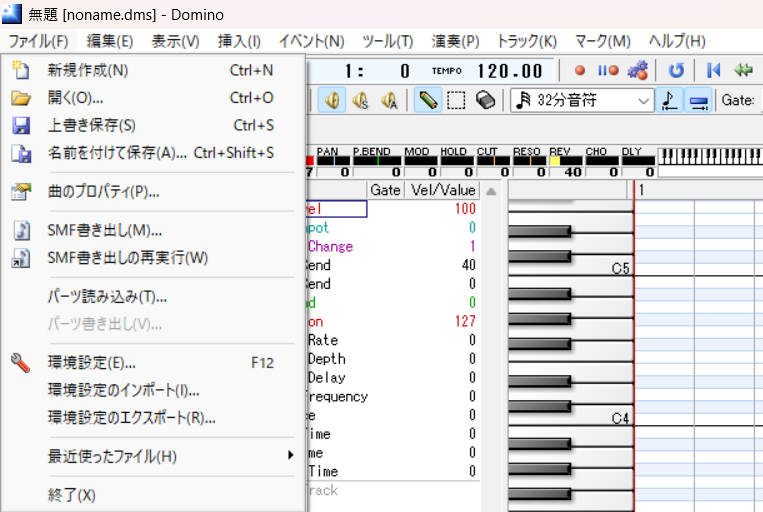Screen dimensions: 763x512
Task: Click the PAN meter value
Action: pos(333,172)
